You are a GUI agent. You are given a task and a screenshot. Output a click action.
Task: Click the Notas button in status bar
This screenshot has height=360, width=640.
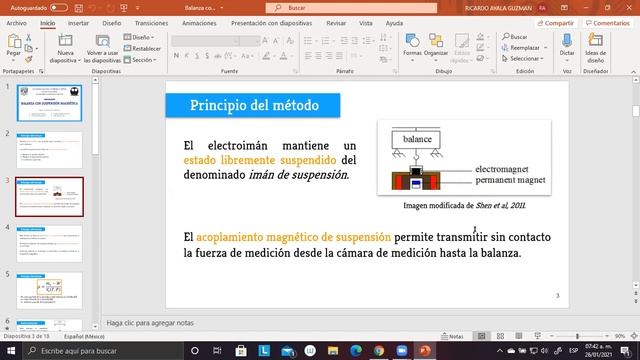(452, 336)
